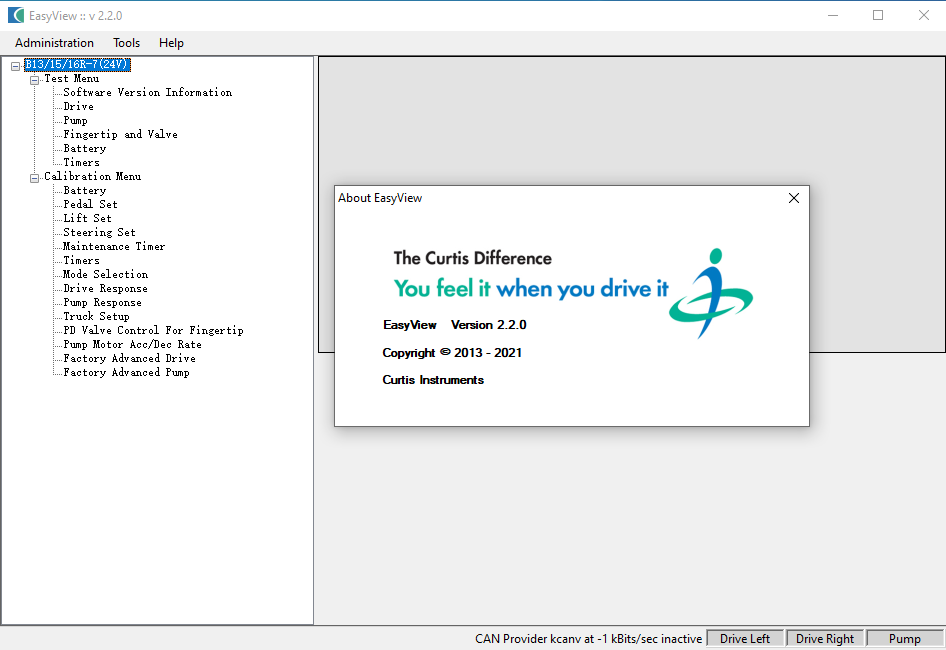Select Drive under Test Menu
This screenshot has height=650, width=946.
click(78, 106)
